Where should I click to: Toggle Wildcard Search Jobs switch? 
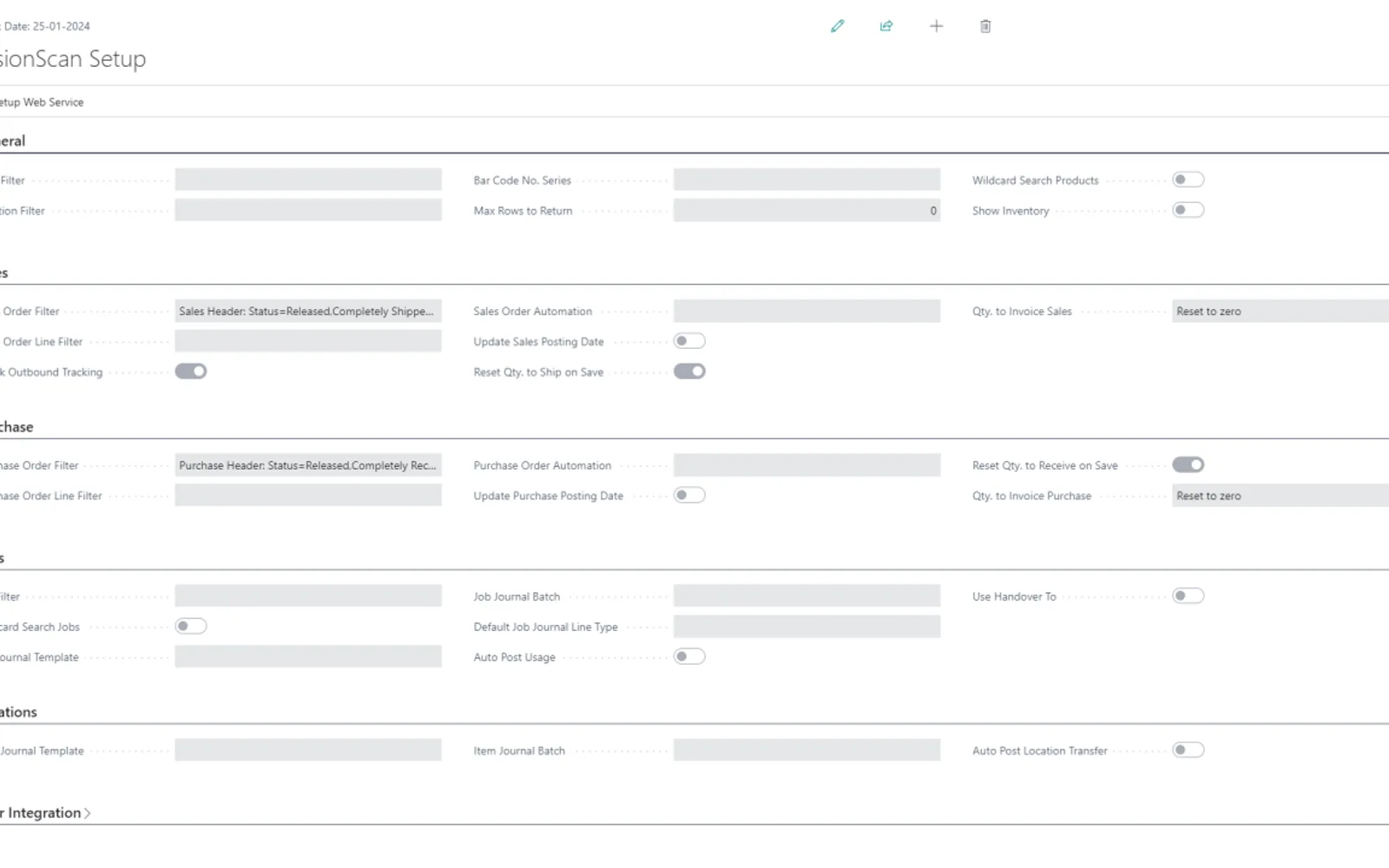pyautogui.click(x=191, y=626)
